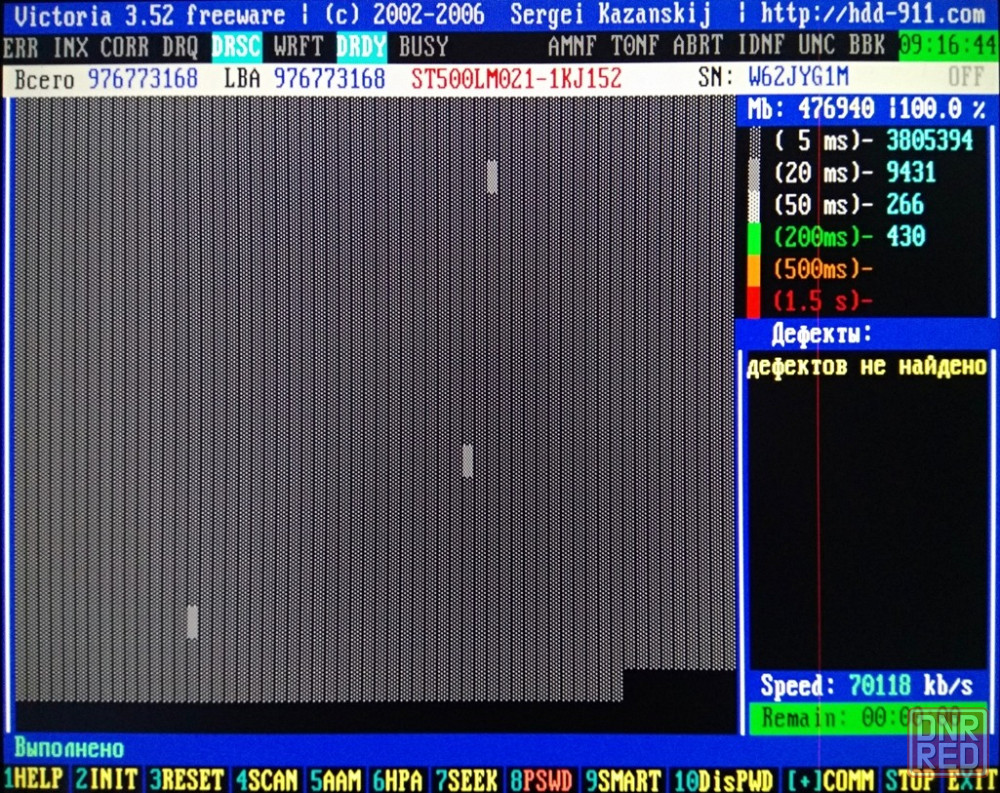Viewport: 1000px width, 793px height.
Task: Click the LBA value 976773168
Action: (x=330, y=79)
